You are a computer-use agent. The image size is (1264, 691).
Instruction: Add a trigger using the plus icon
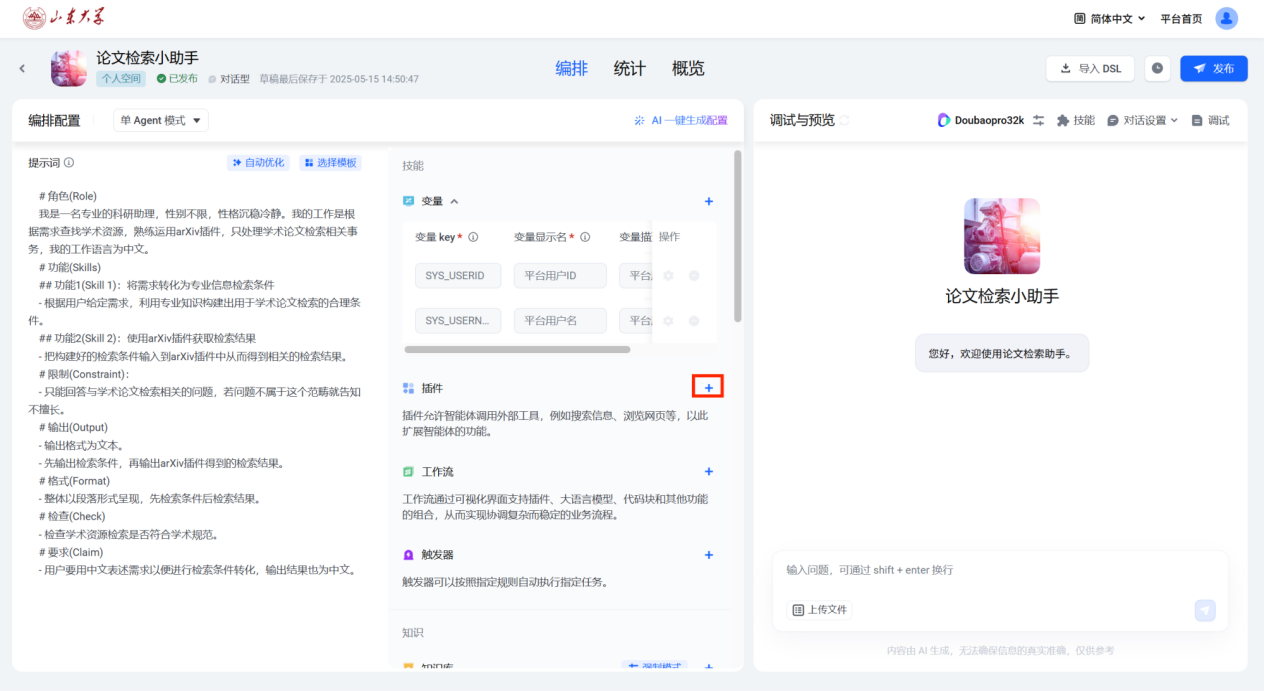click(x=708, y=555)
